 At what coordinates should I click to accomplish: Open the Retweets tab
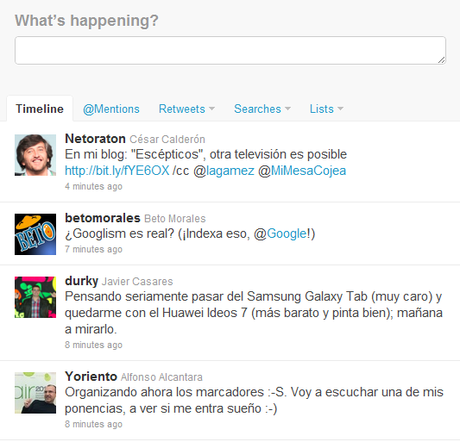[x=182, y=109]
